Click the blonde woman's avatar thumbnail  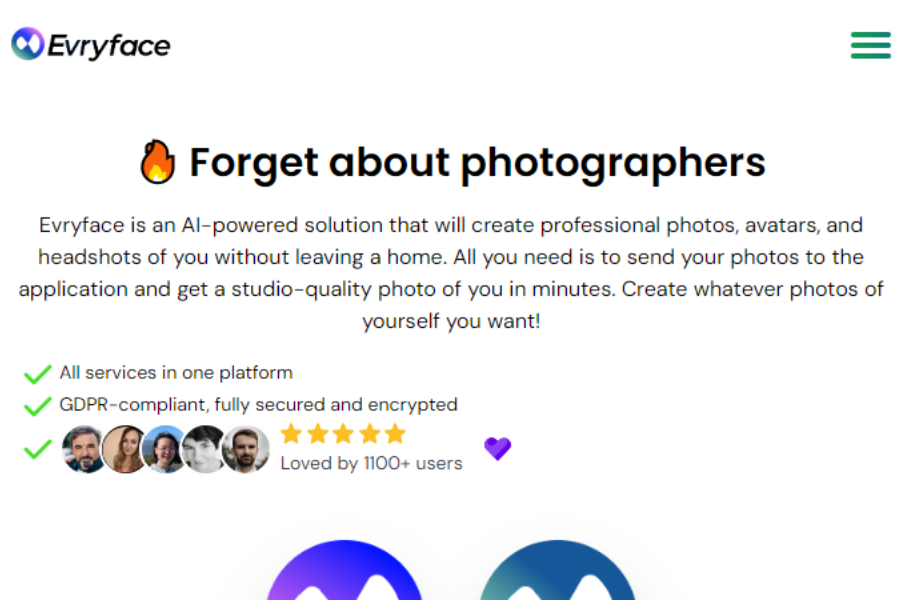point(124,449)
